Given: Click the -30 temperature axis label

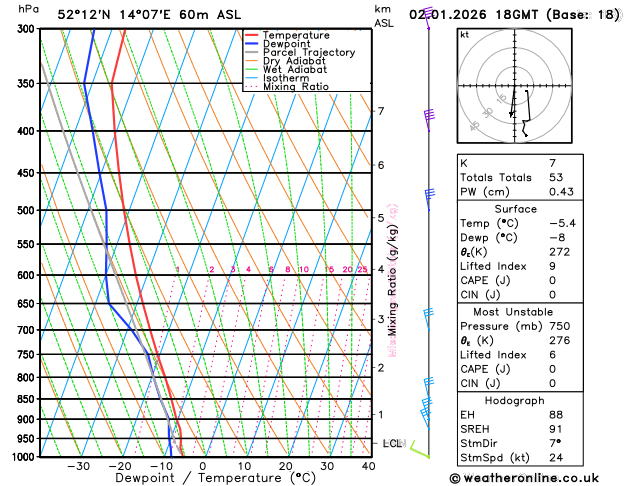Looking at the screenshot, I should [79, 466].
